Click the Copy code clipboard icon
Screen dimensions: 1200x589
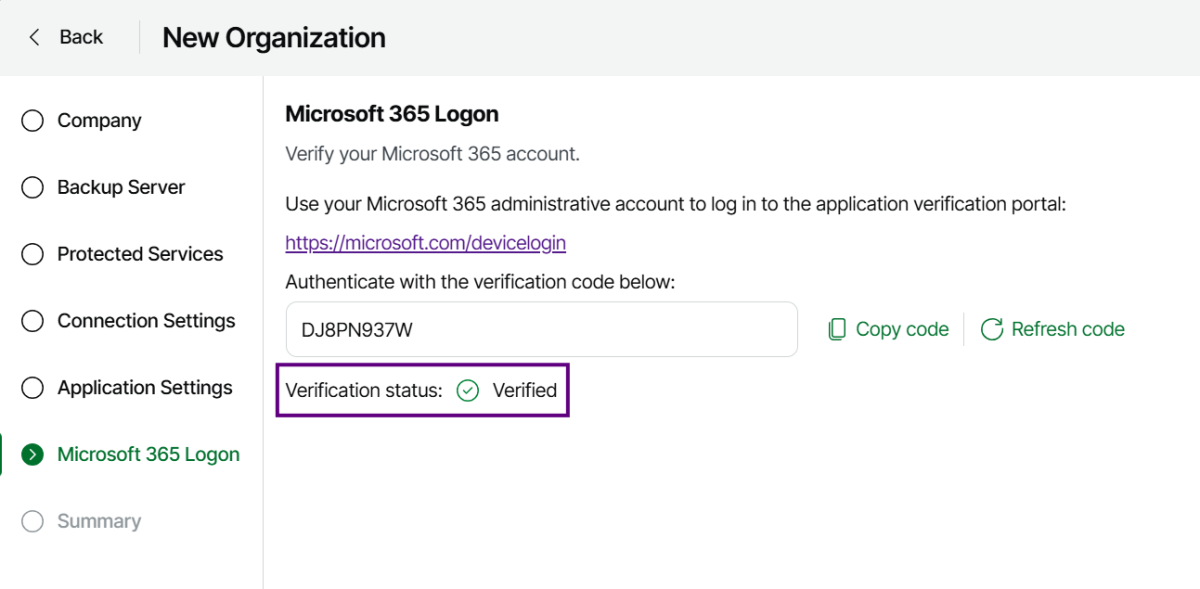837,330
